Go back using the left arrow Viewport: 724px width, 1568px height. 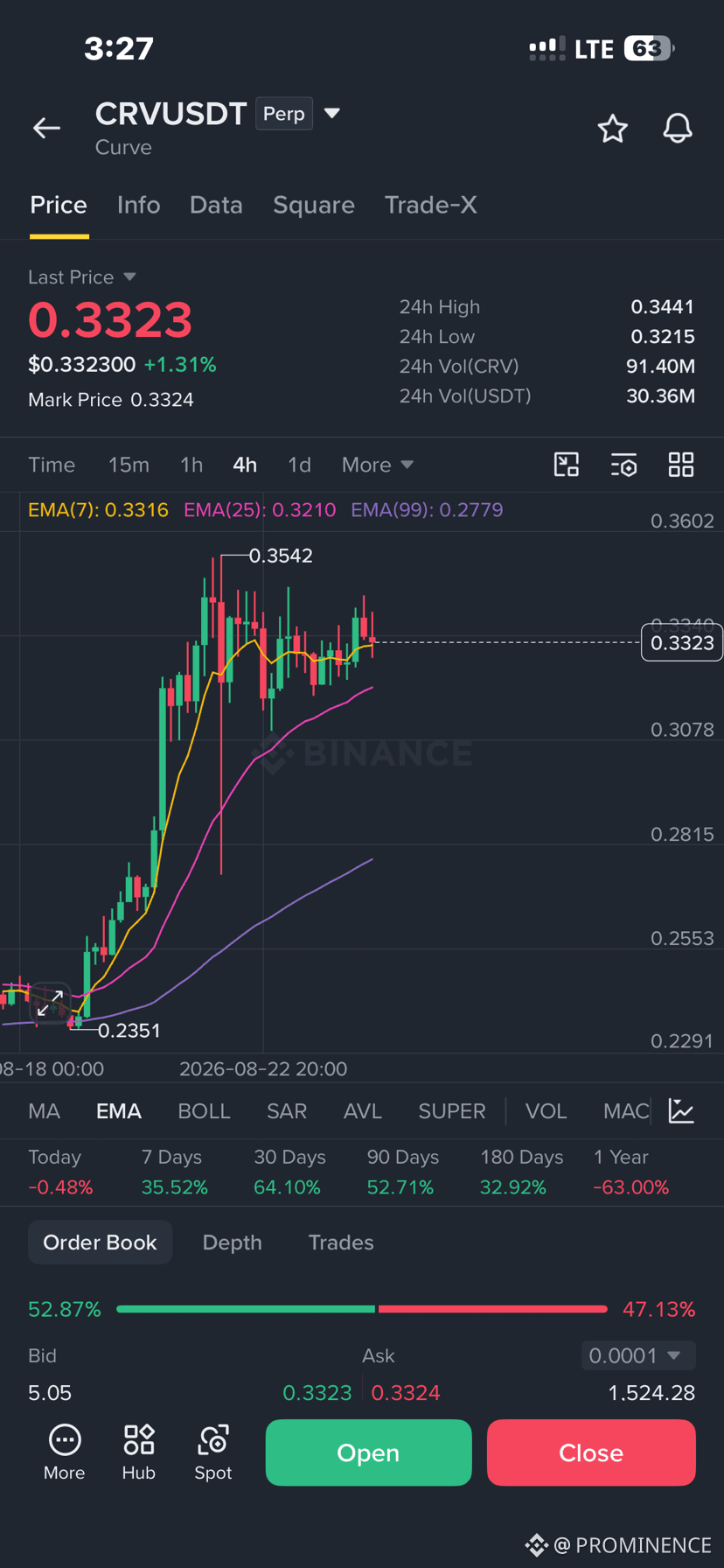coord(46,128)
